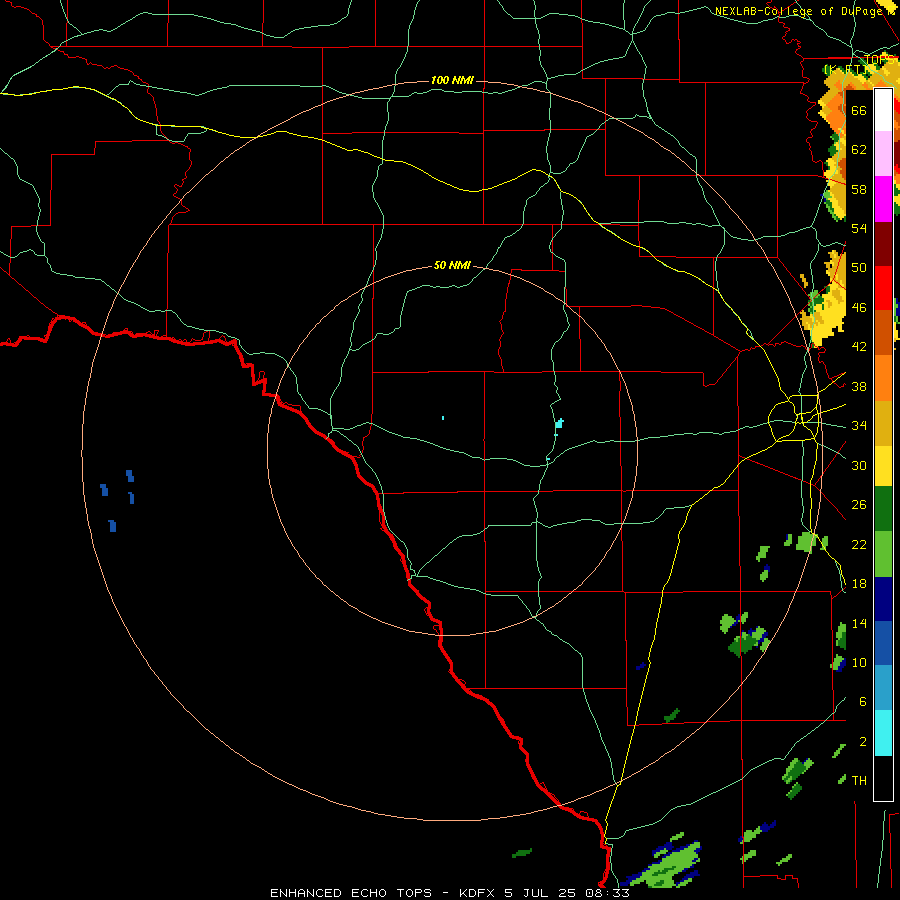The width and height of the screenshot is (900, 900).
Task: Click the 58 value on the tops legend
Action: (859, 189)
